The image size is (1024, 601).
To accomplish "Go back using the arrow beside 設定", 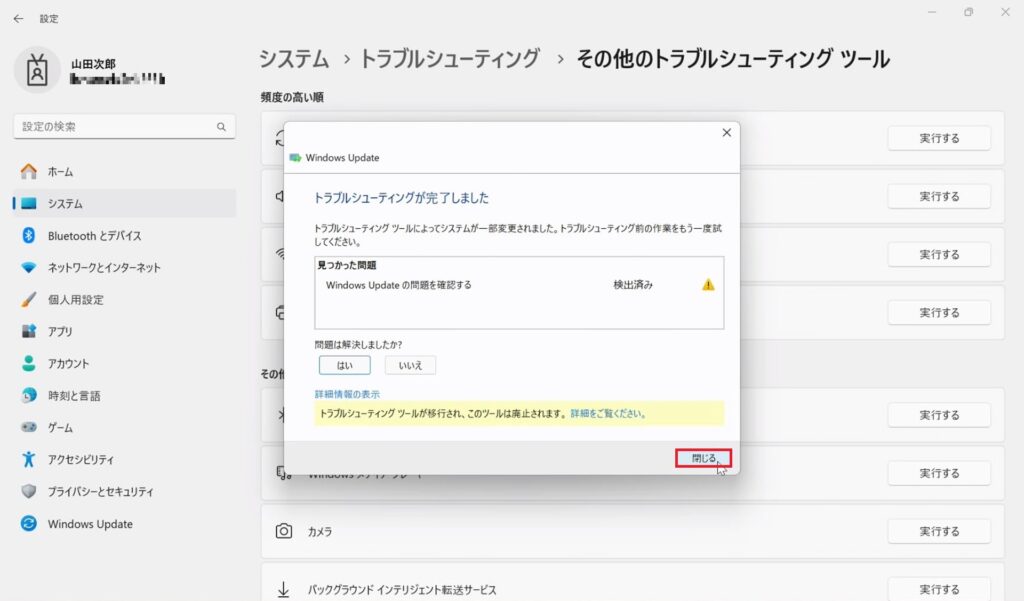I will [x=18, y=19].
